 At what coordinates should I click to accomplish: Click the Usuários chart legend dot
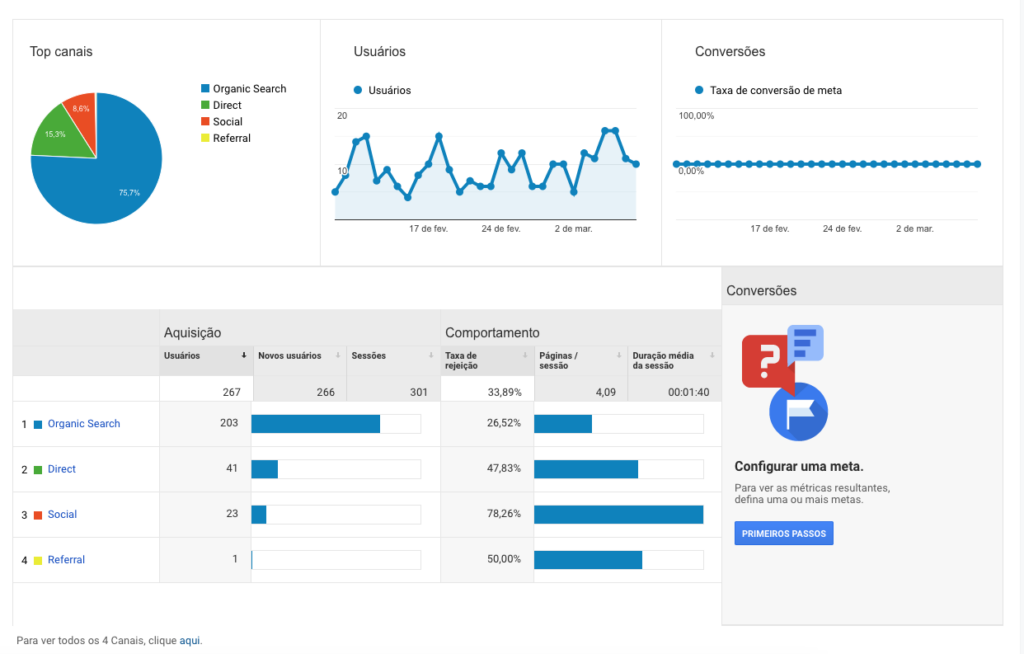tap(358, 90)
